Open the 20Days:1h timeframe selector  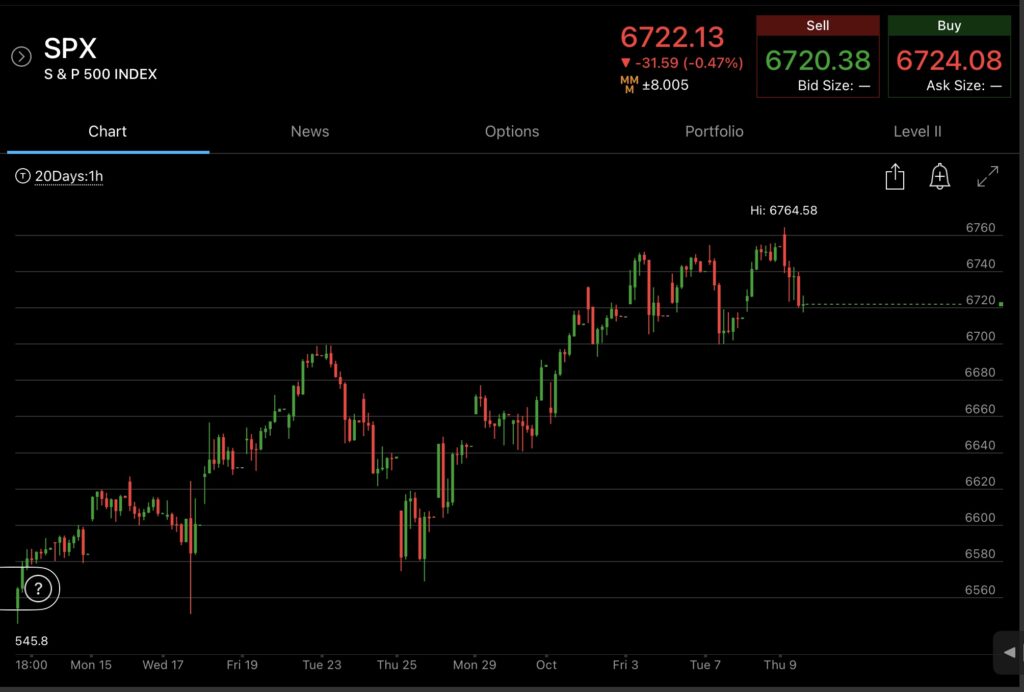click(x=69, y=177)
